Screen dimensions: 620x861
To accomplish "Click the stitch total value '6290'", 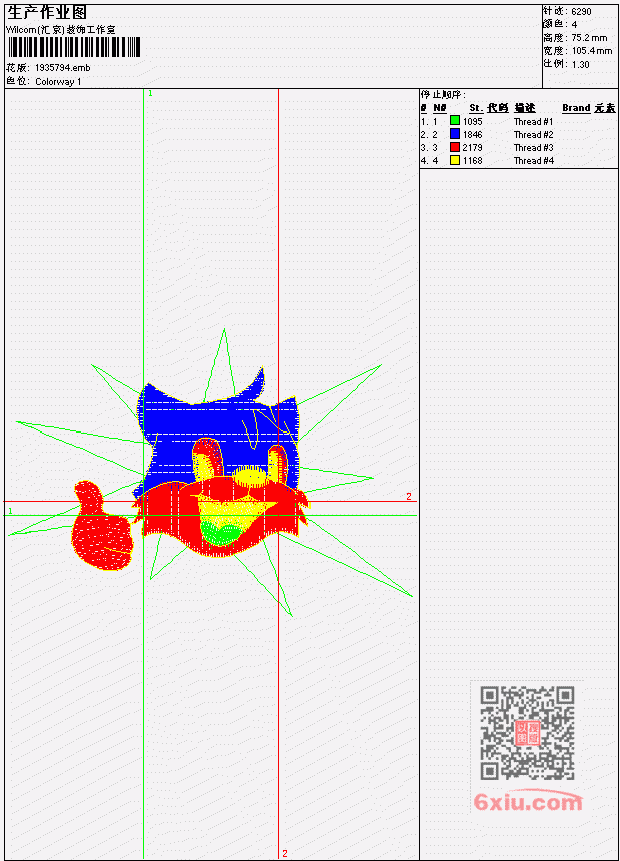I will [x=581, y=11].
